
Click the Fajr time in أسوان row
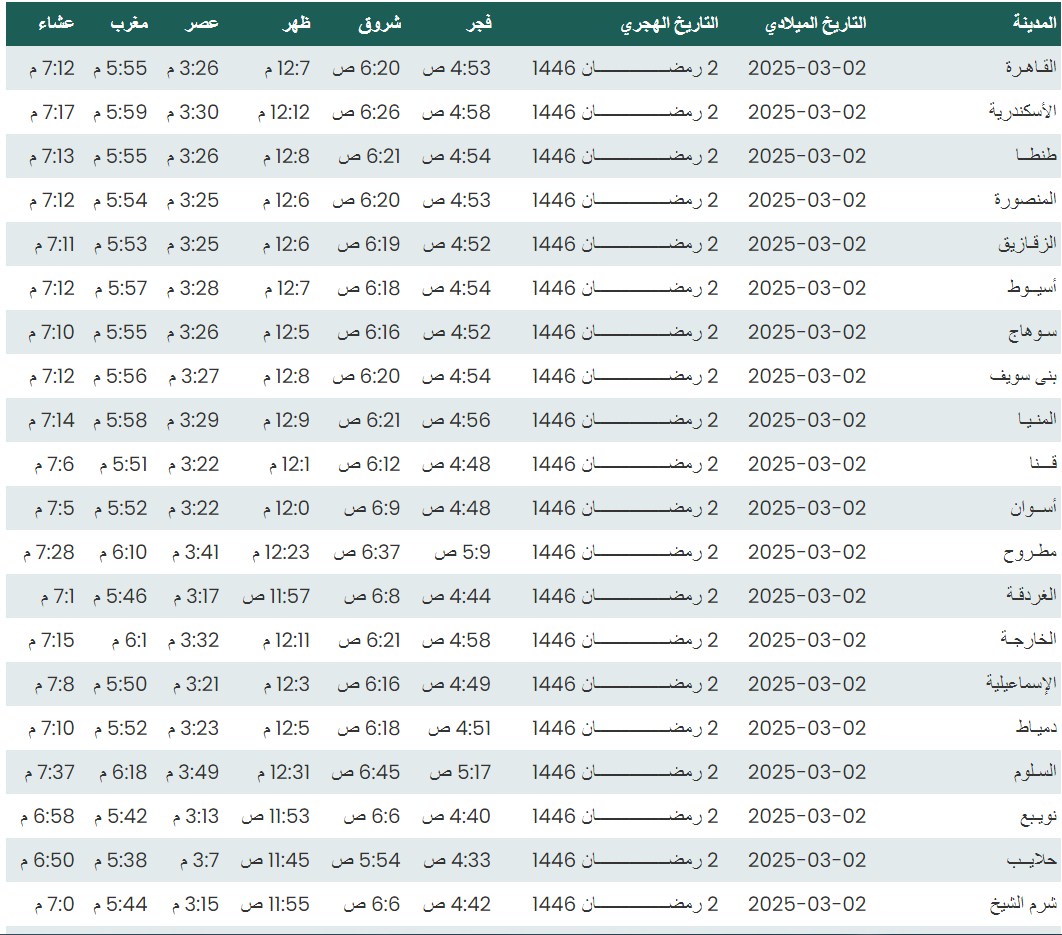[456, 508]
